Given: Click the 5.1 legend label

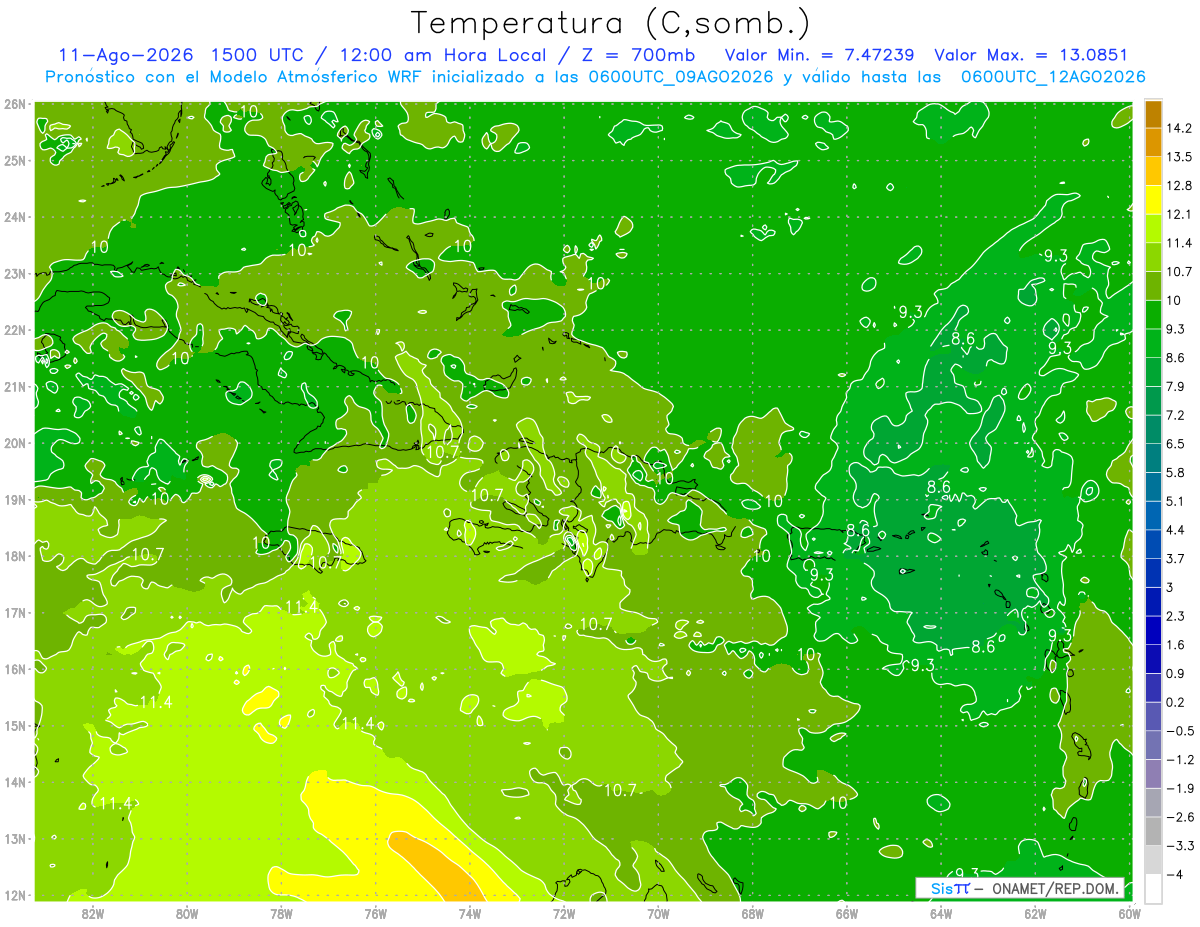Looking at the screenshot, I should (1177, 501).
